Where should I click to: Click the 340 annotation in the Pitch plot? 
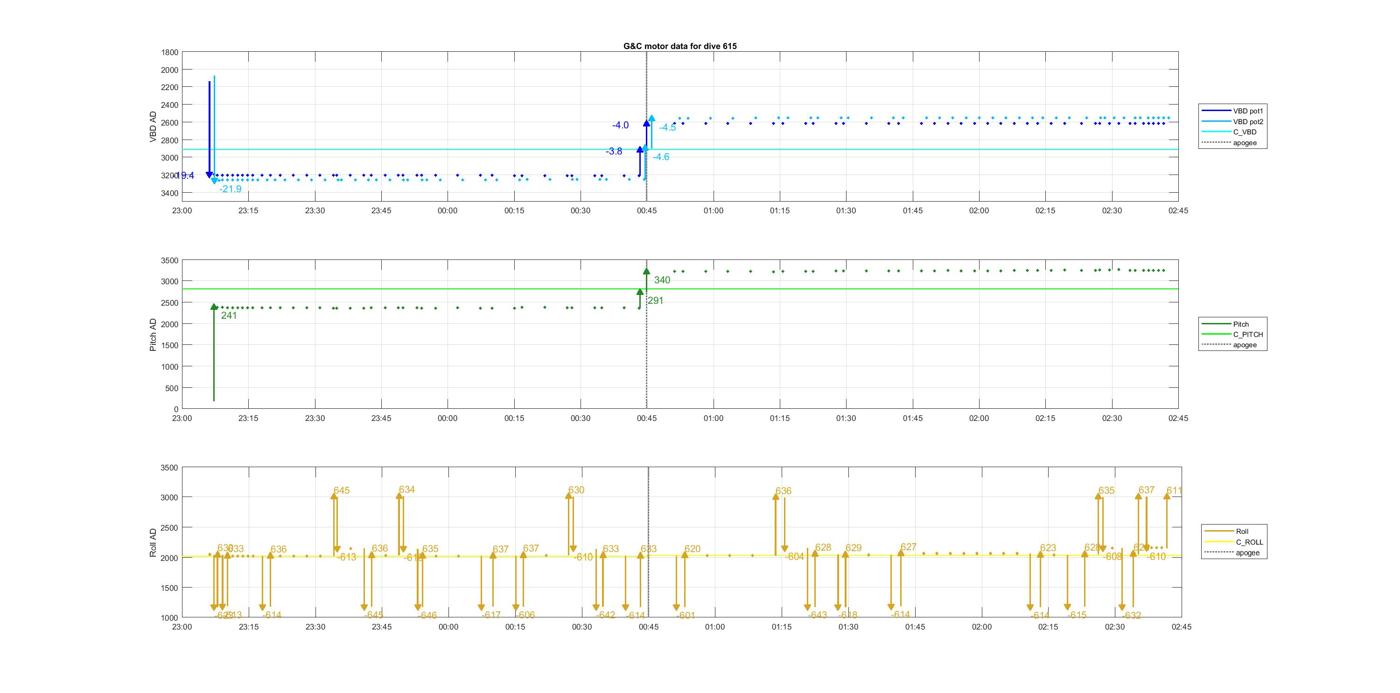(662, 280)
